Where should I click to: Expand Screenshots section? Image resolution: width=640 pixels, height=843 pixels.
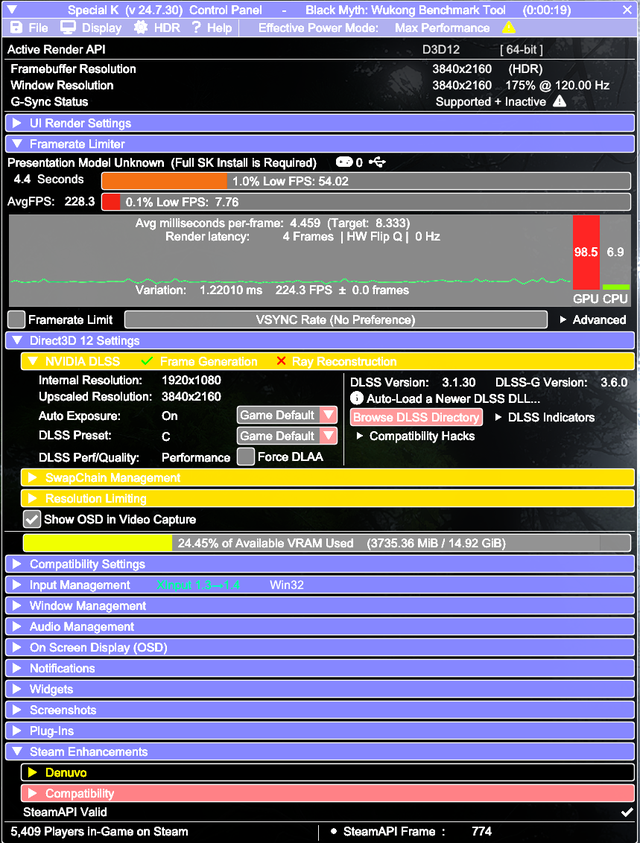pyautogui.click(x=320, y=710)
